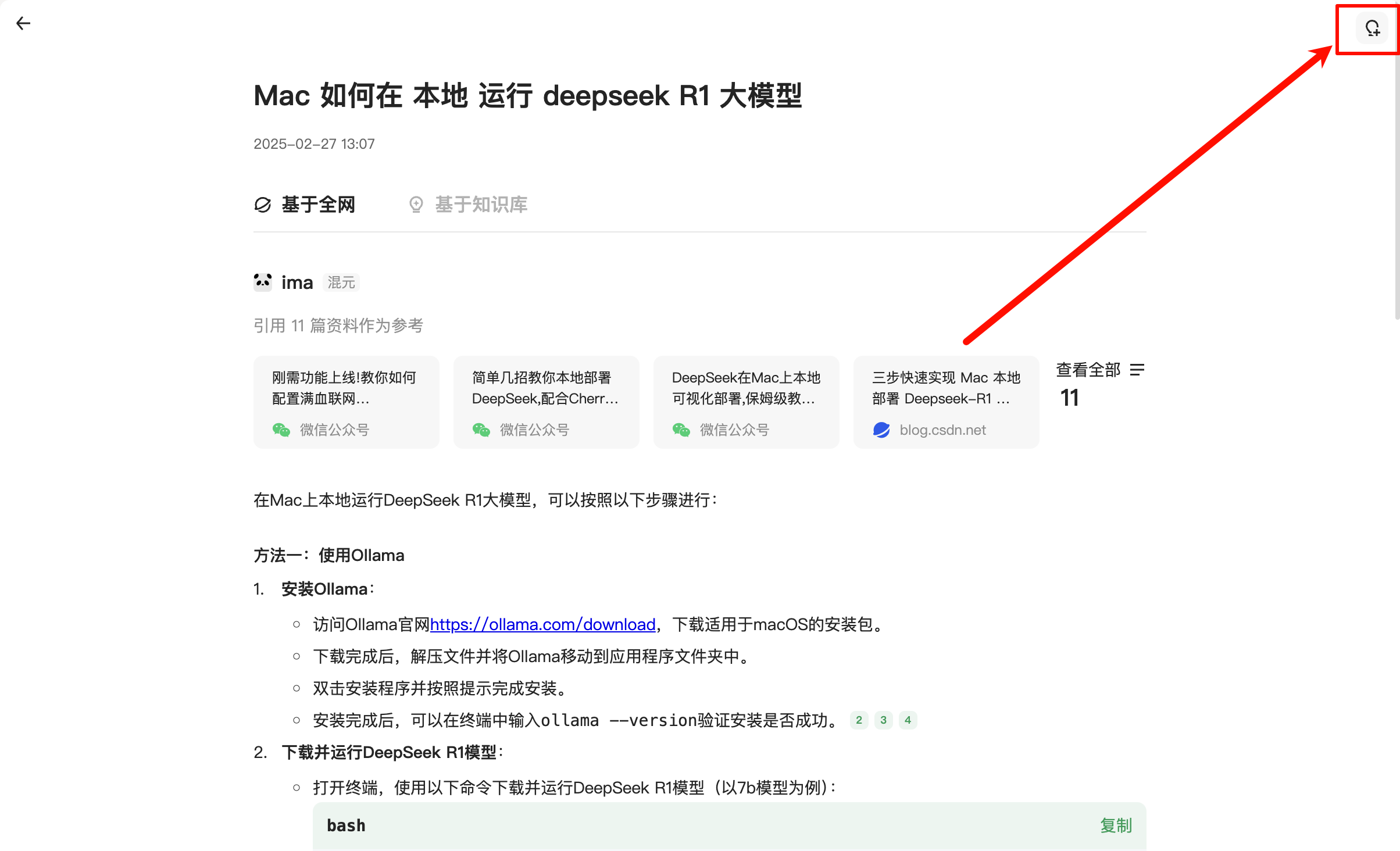Click 复制 to copy bash code
Image resolution: width=1400 pixels, height=851 pixels.
[x=1116, y=825]
